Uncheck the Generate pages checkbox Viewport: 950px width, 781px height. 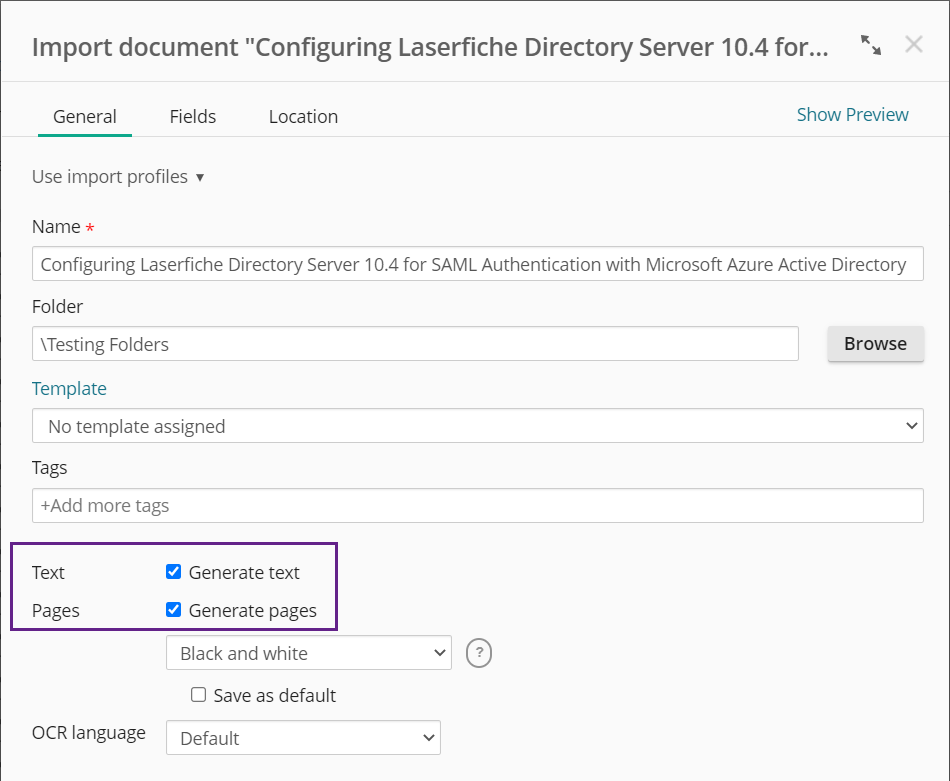173,610
